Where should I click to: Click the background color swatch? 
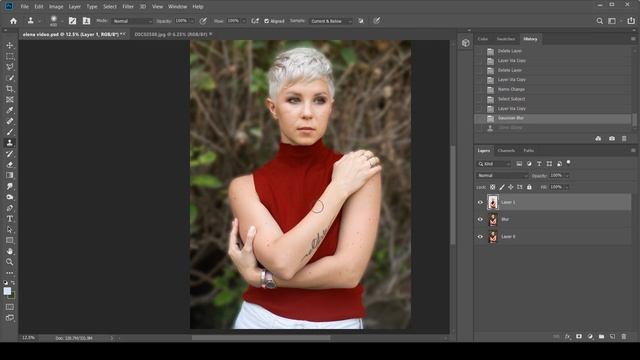12,295
